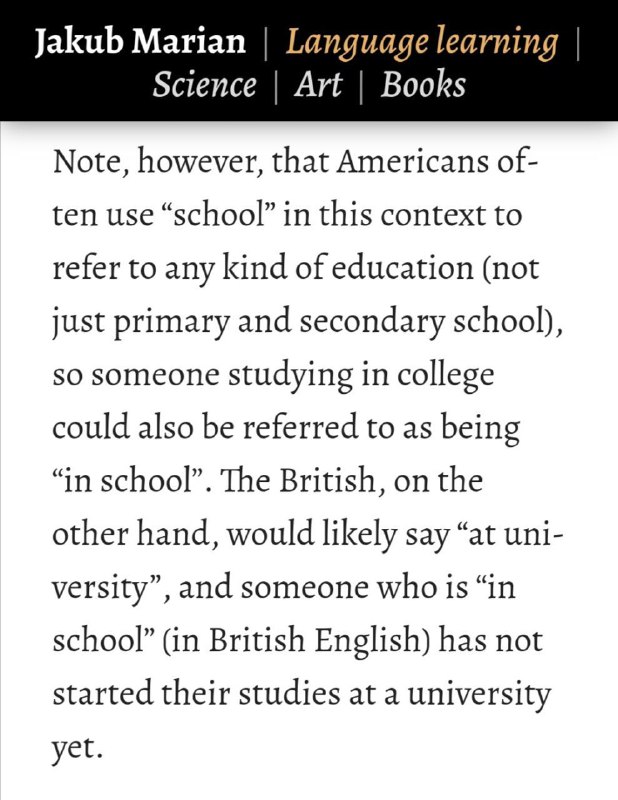Screen dimensions: 618x800
Task: Open the Jakub Marian home link
Action: pyautogui.click(x=140, y=42)
